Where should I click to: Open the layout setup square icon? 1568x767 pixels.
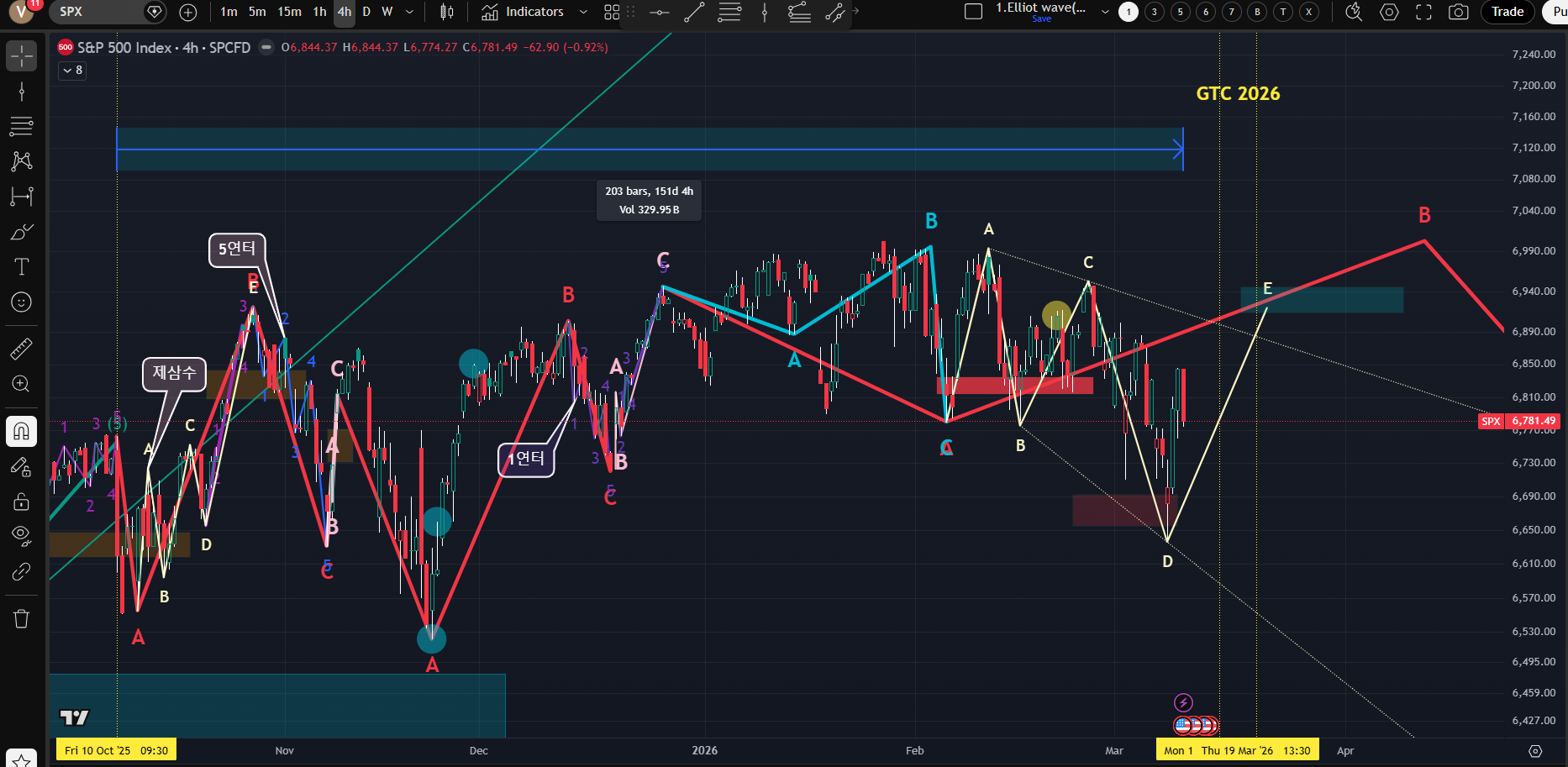click(973, 12)
